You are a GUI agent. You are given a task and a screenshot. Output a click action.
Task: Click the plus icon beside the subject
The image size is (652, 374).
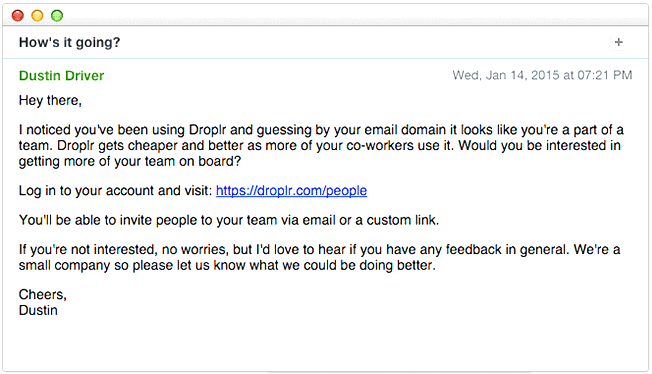[x=619, y=42]
